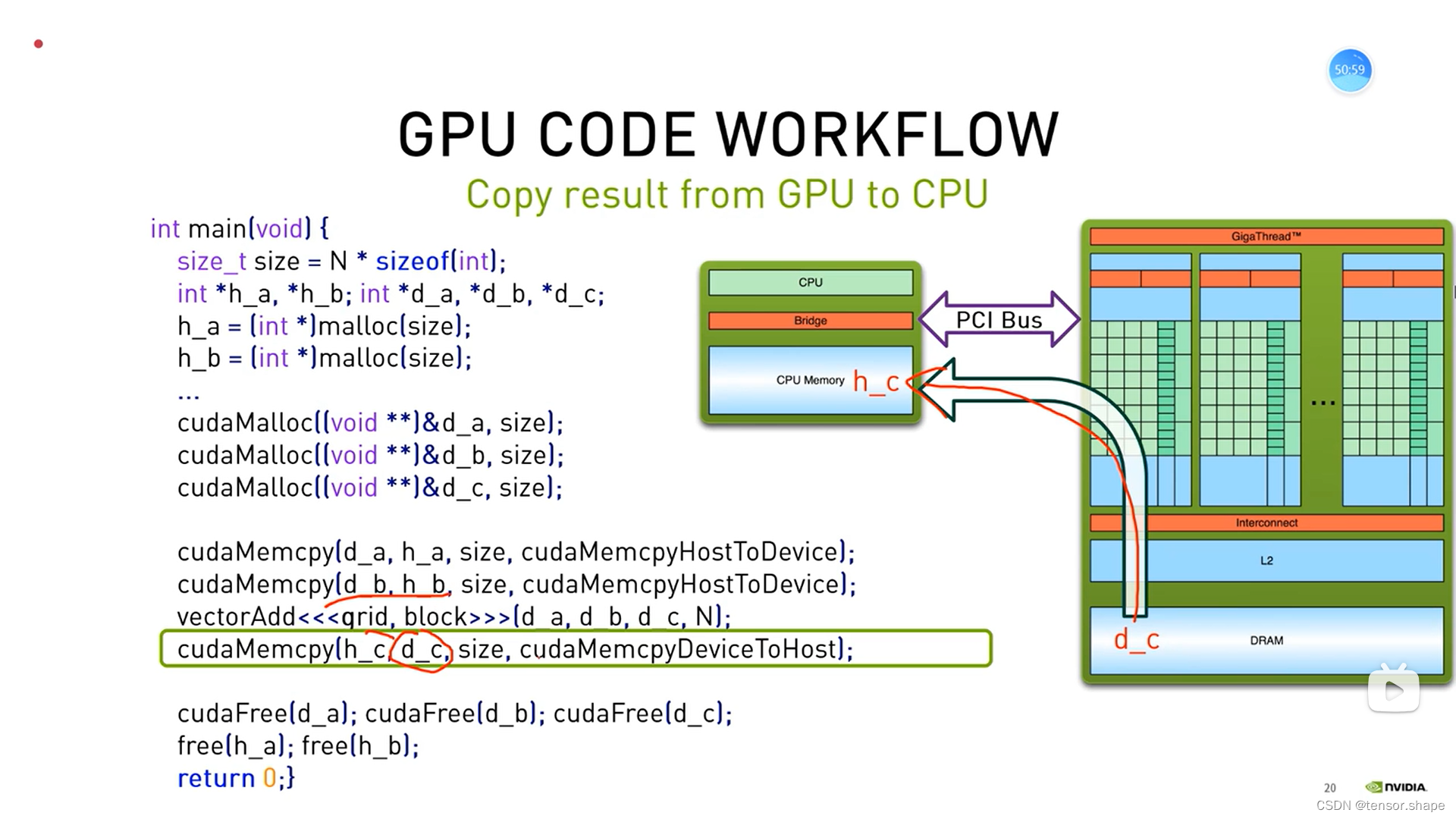Click the red recording dot
1456x819 pixels.
click(39, 44)
